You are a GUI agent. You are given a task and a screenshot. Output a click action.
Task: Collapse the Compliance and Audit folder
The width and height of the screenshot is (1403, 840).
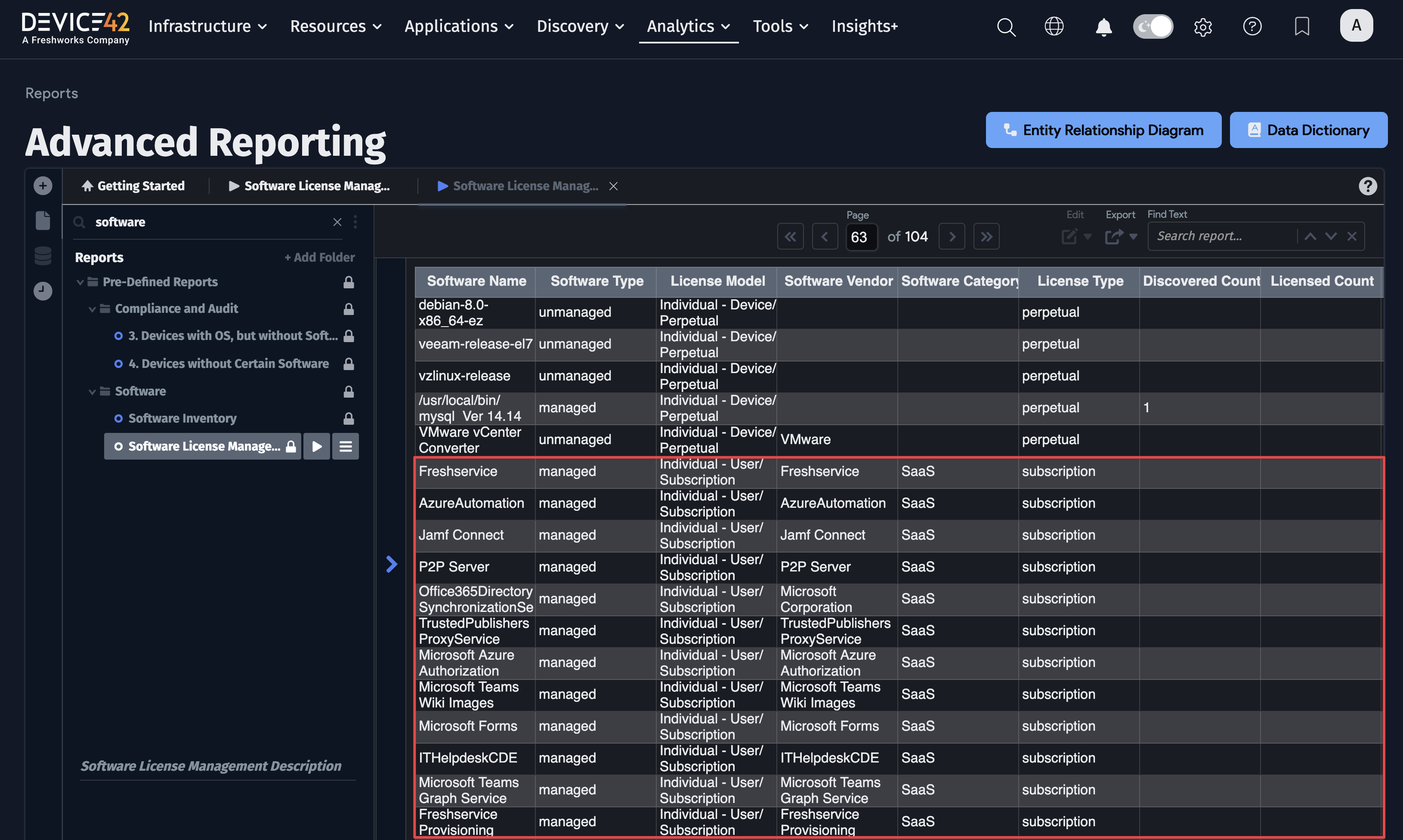pyautogui.click(x=93, y=309)
